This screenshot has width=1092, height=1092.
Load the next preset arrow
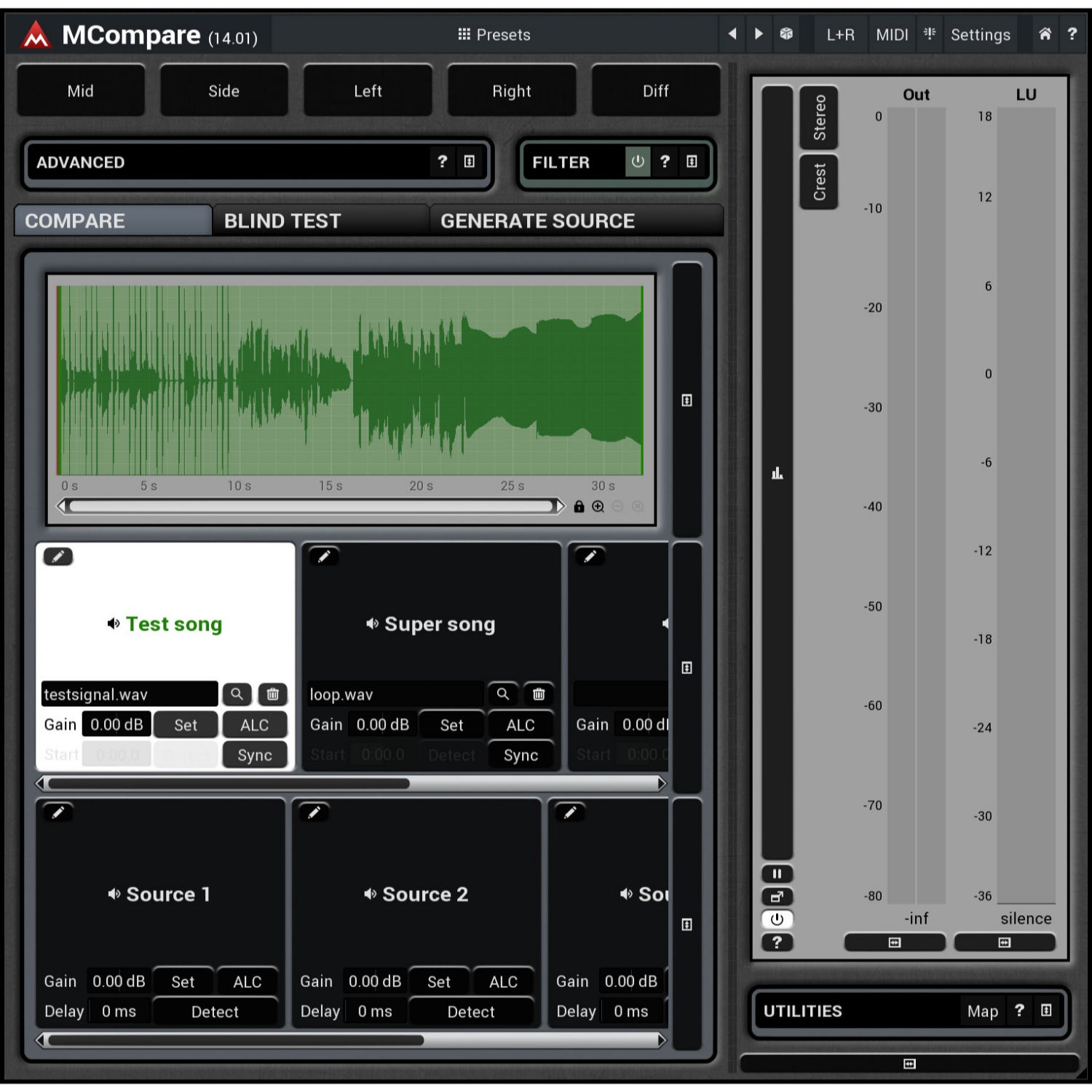(x=759, y=33)
